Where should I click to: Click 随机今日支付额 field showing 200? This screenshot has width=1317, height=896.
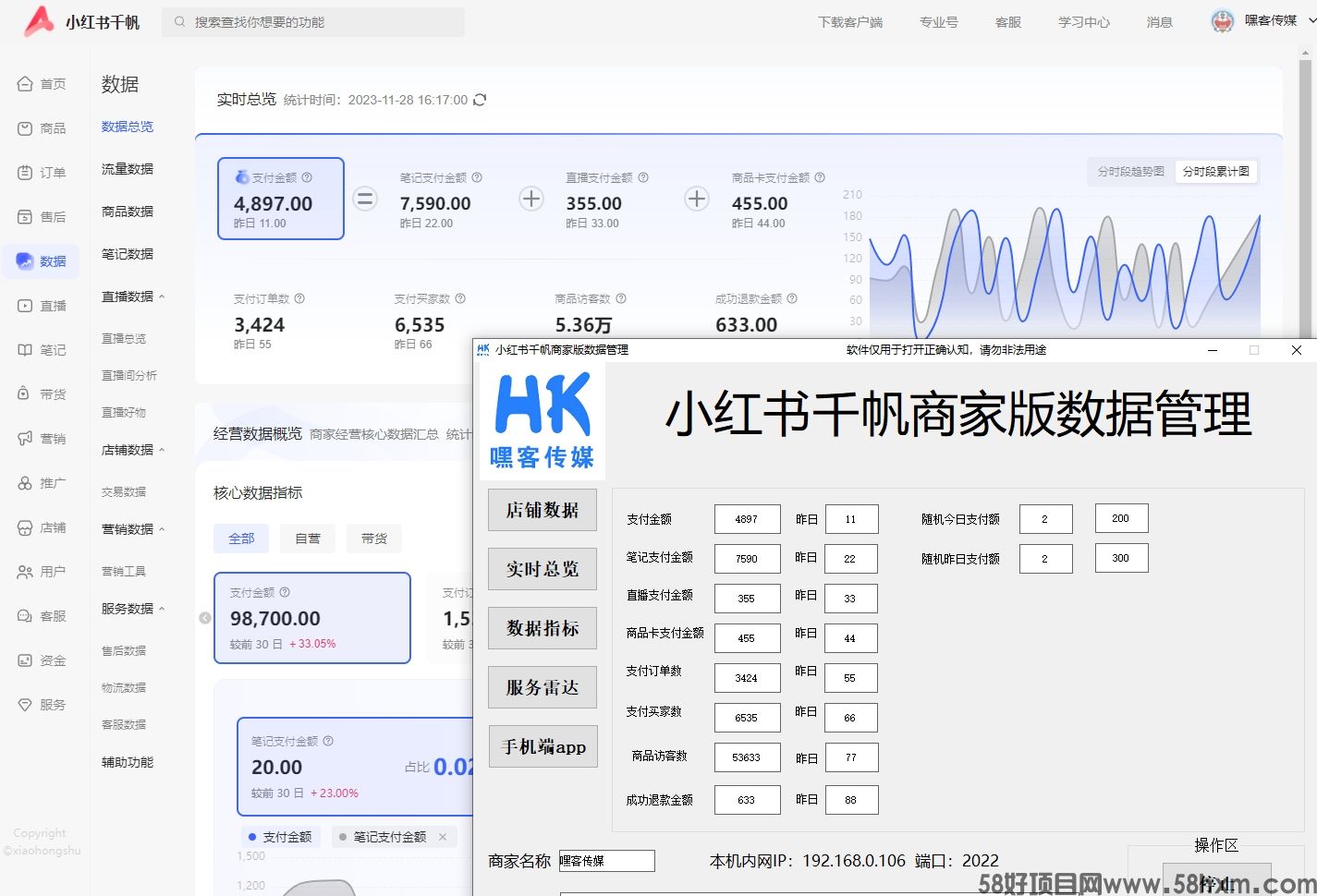[1121, 518]
